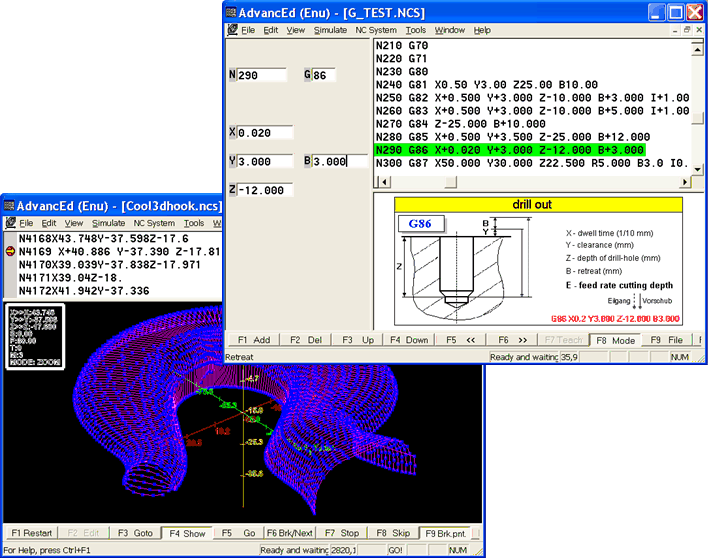The height and width of the screenshot is (558, 708).
Task: Click right arrow of horizontal code scrollbar
Action: pyautogui.click(x=685, y=182)
